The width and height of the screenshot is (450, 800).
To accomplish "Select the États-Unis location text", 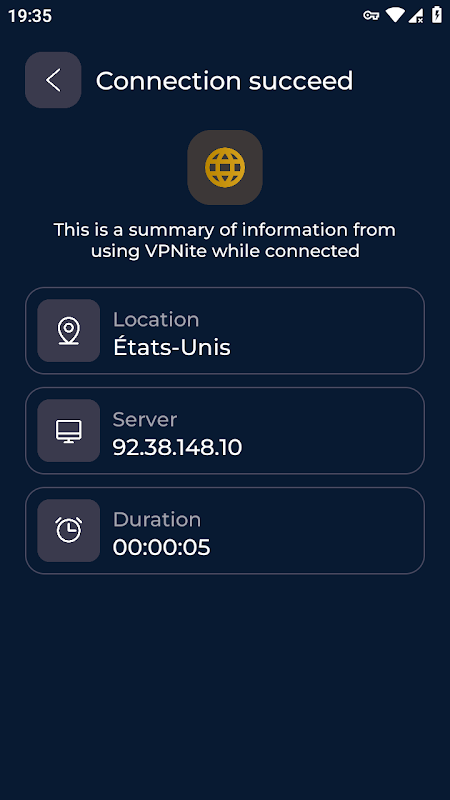I will tap(171, 347).
